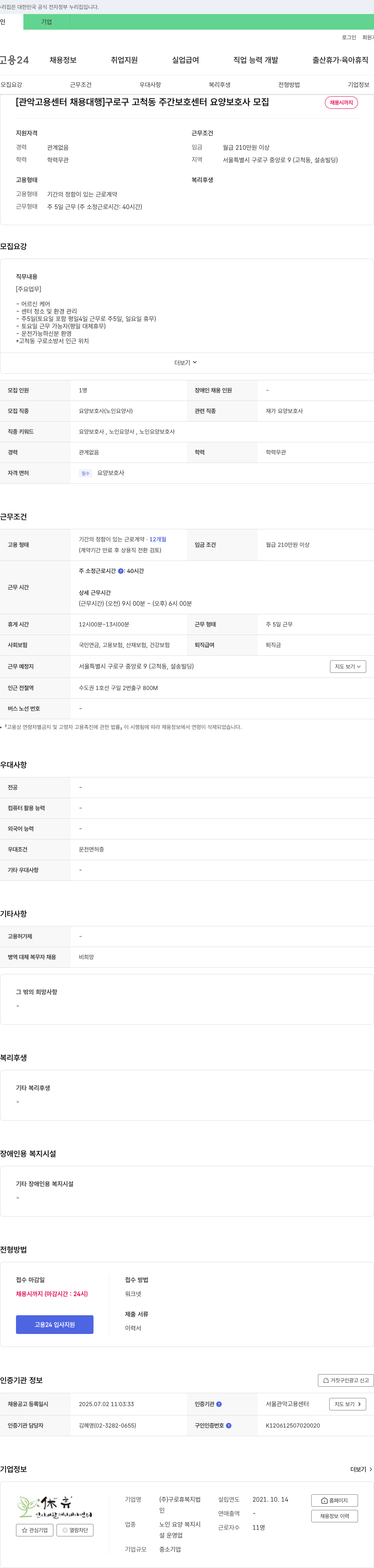Image resolution: width=374 pixels, height=1568 pixels.
Task: Click the 중소기업 company size value
Action: pyautogui.click(x=170, y=1549)
